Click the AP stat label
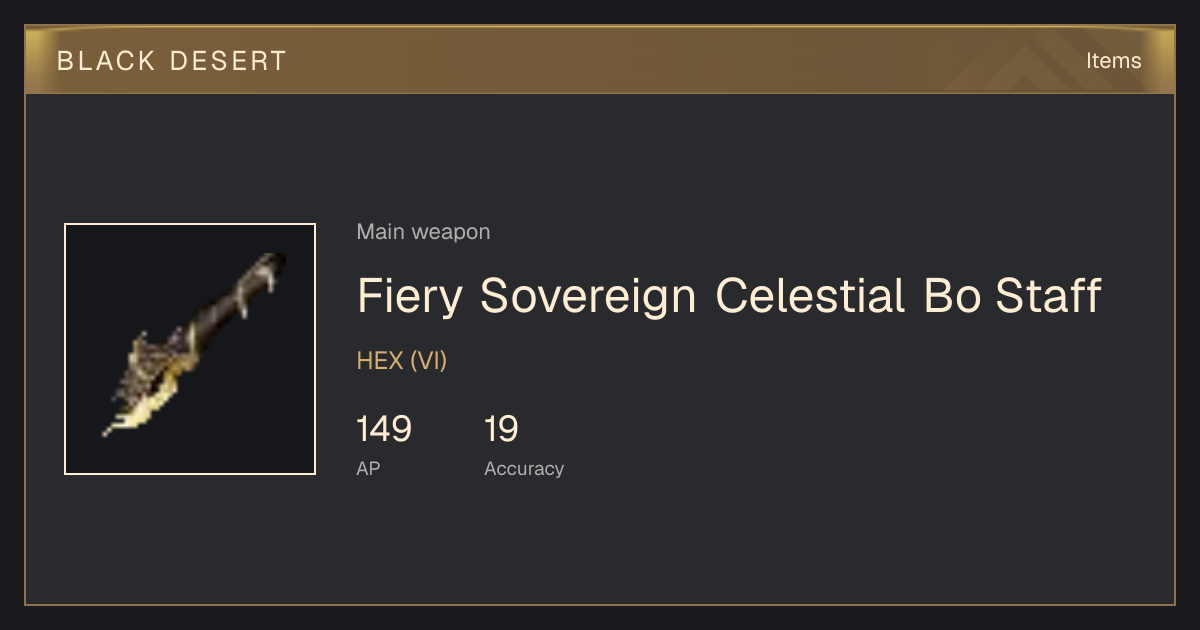 (368, 468)
